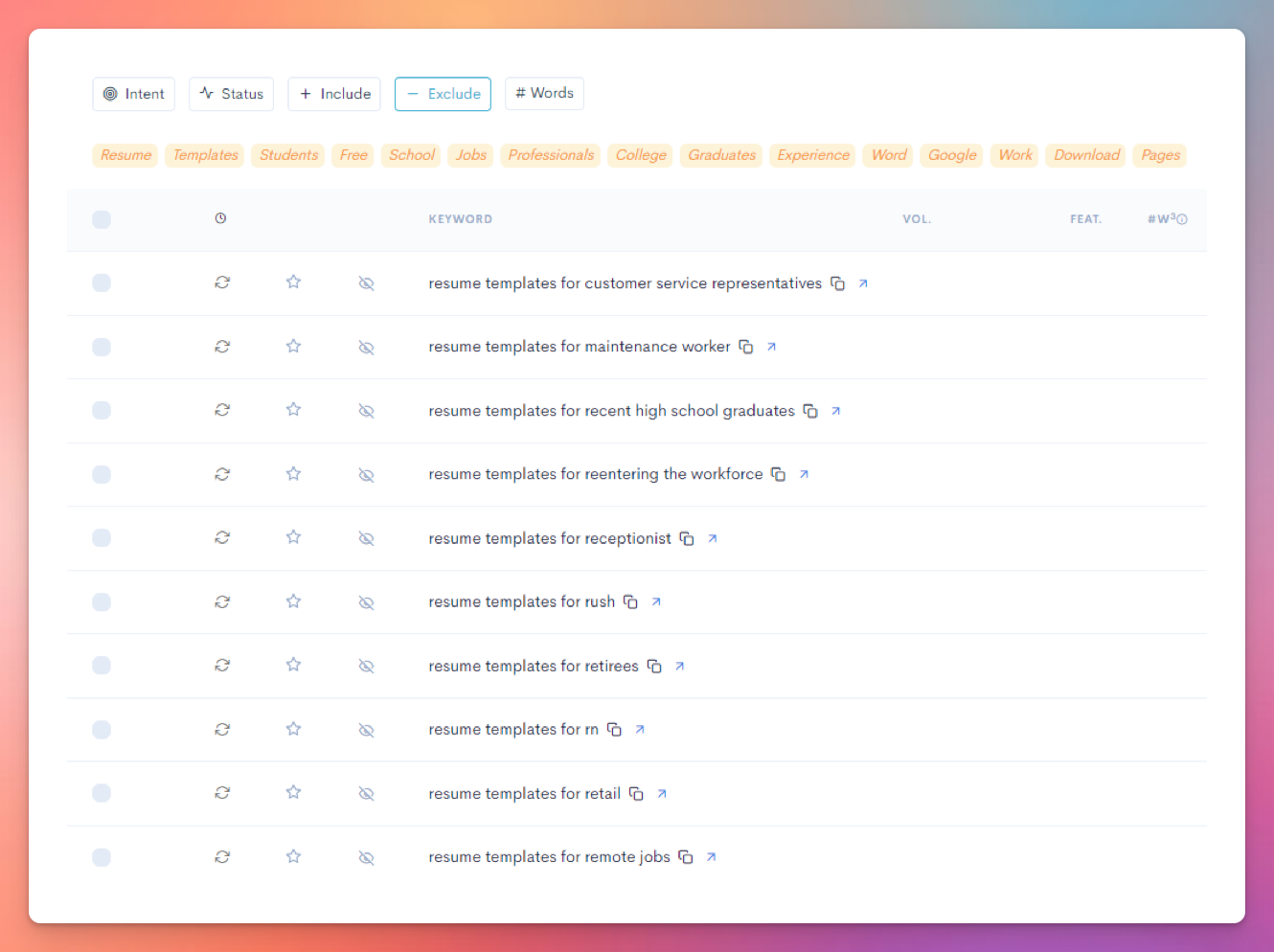Hide 'resume templates for remote jobs' keyword
Image resolution: width=1274 pixels, height=952 pixels.
[x=366, y=857]
